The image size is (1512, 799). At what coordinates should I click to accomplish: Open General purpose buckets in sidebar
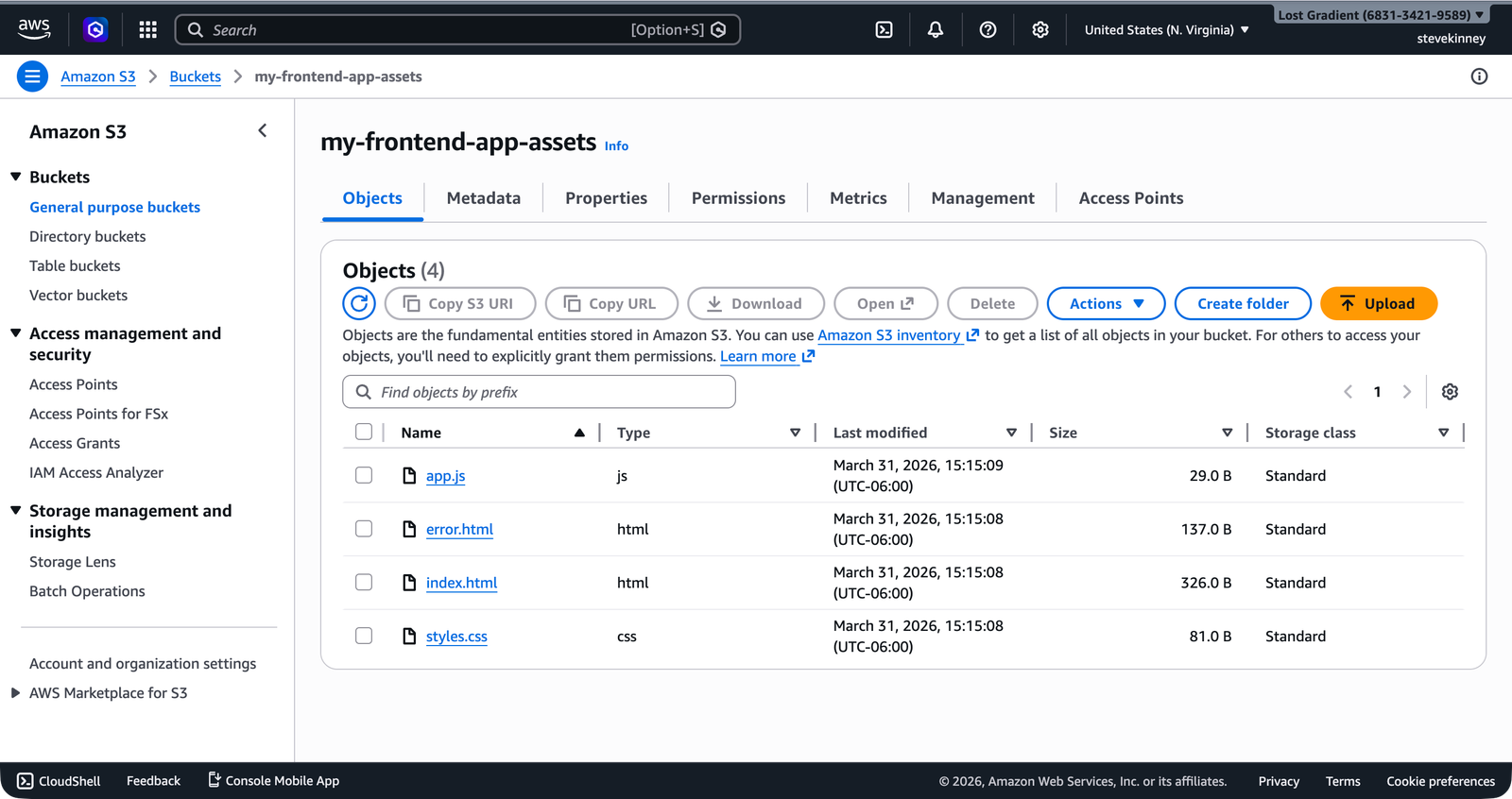coord(114,207)
